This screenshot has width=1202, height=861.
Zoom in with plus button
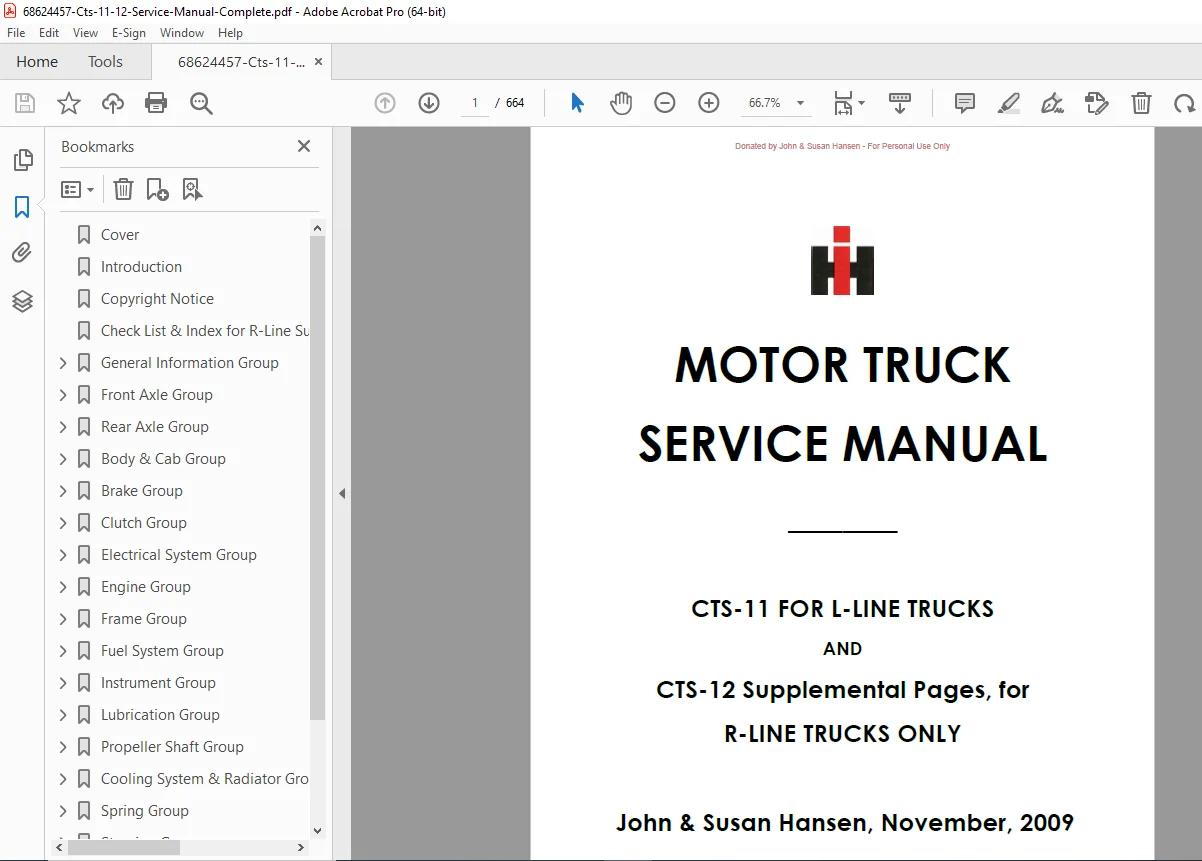[x=709, y=103]
